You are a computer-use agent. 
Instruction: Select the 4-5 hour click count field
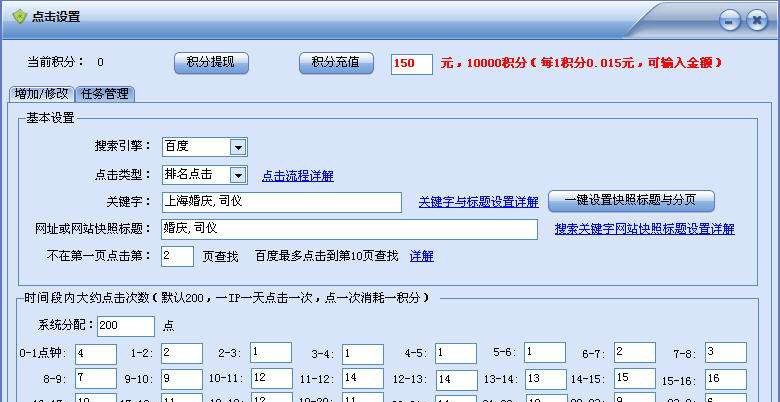coord(456,353)
